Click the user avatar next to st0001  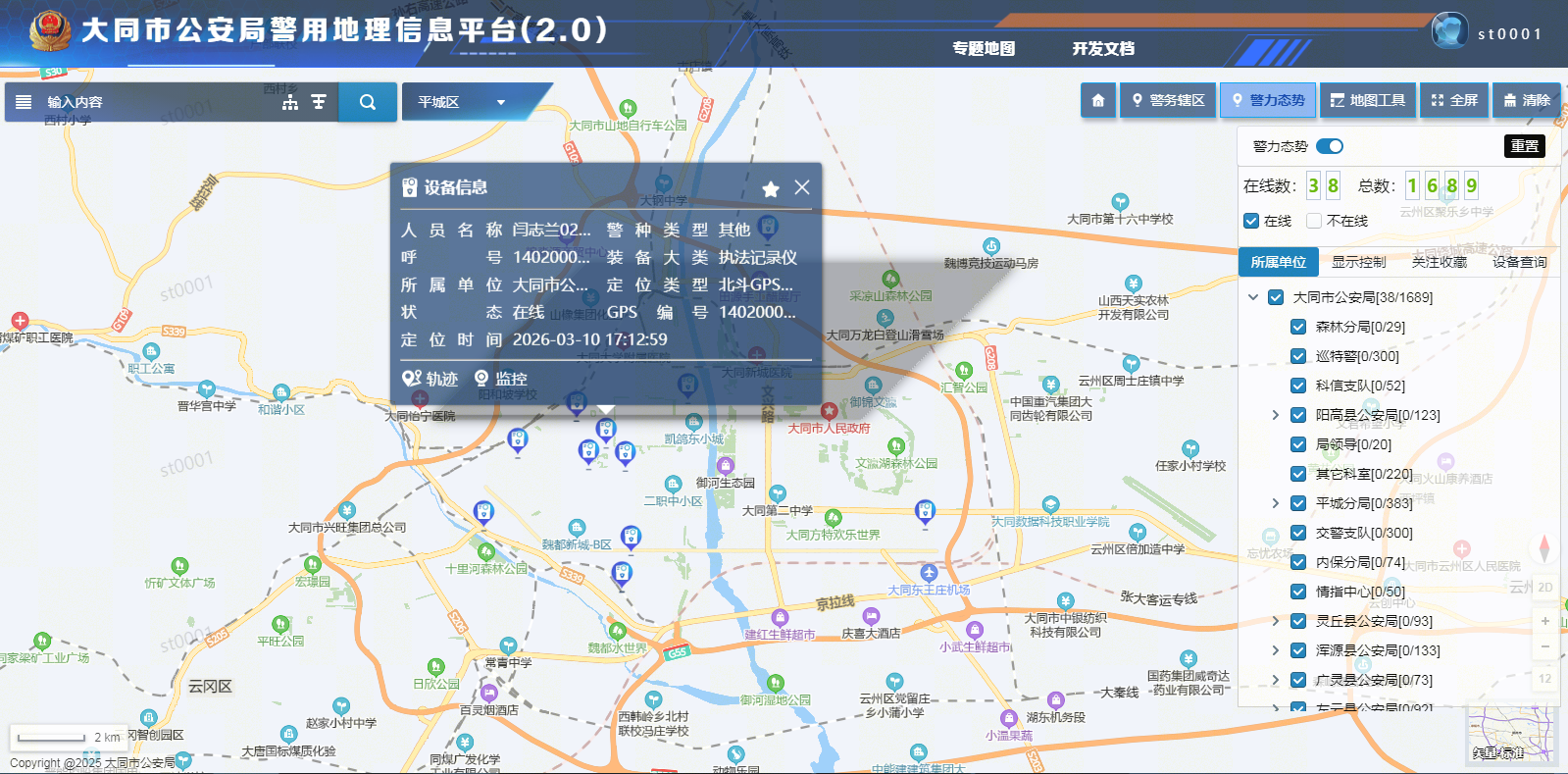pyautogui.click(x=1449, y=30)
